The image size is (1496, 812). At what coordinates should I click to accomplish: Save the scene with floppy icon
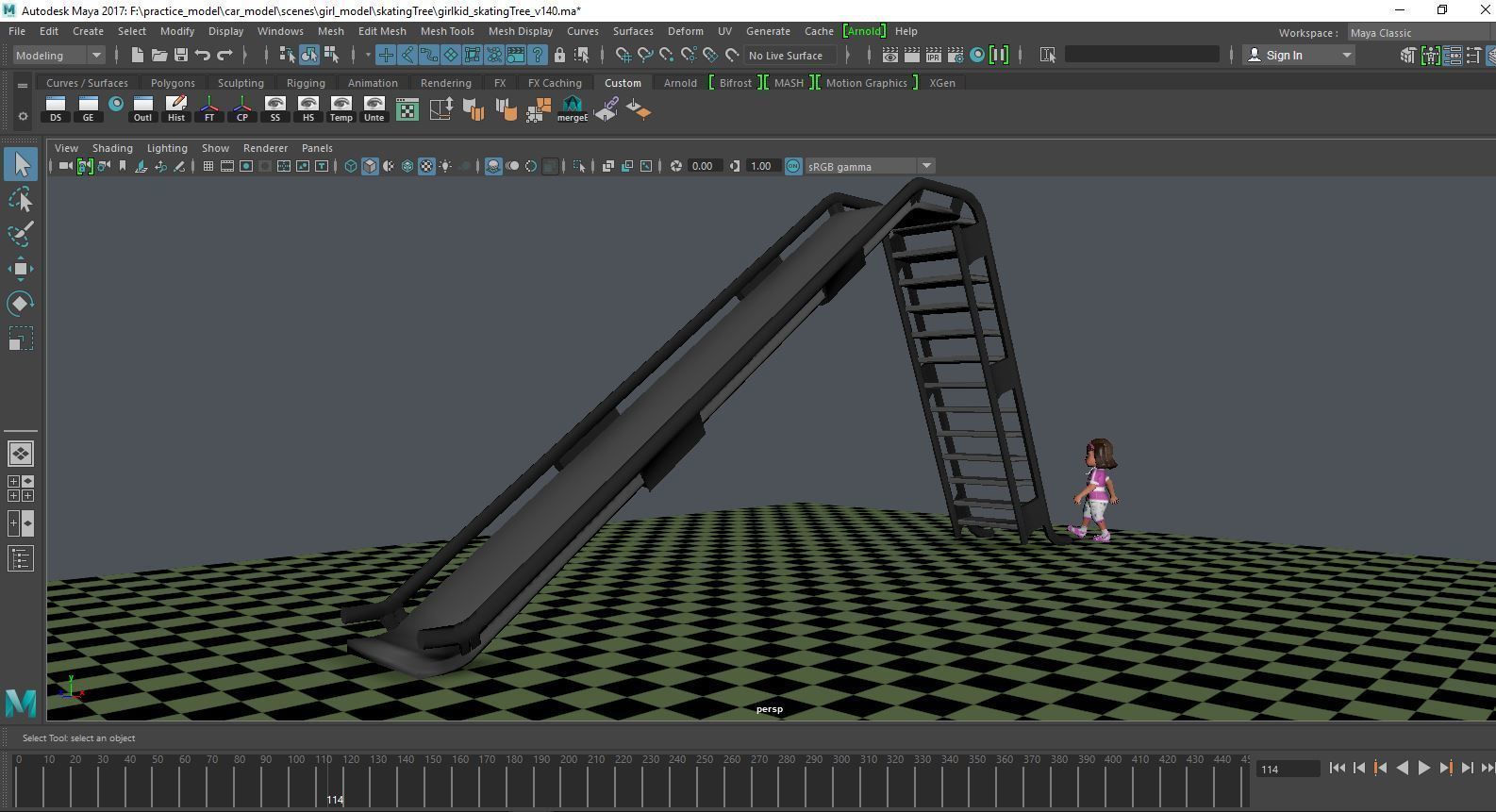[181, 55]
